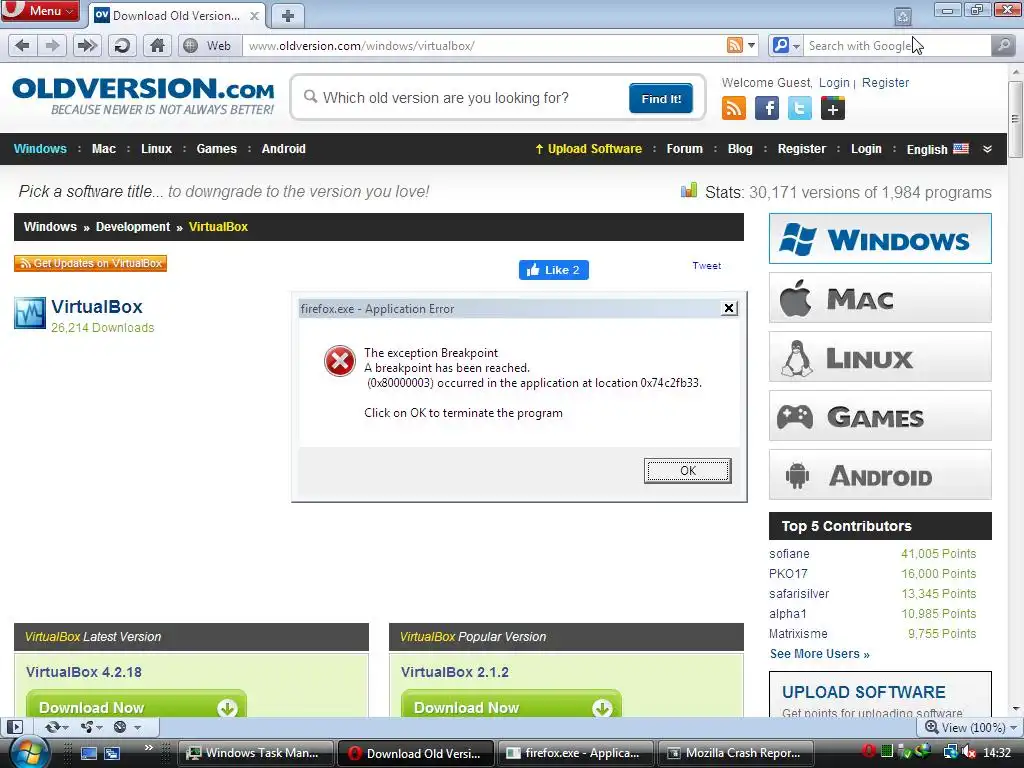Click the magnifier search button in Opera toolbar
This screenshot has width=1024, height=768.
coord(1003,45)
